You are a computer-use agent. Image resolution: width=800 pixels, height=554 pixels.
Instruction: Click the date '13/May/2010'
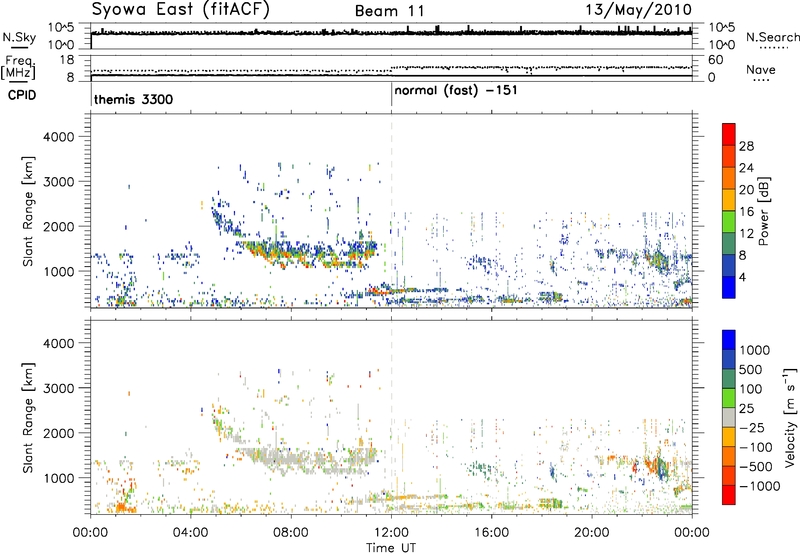click(x=638, y=9)
